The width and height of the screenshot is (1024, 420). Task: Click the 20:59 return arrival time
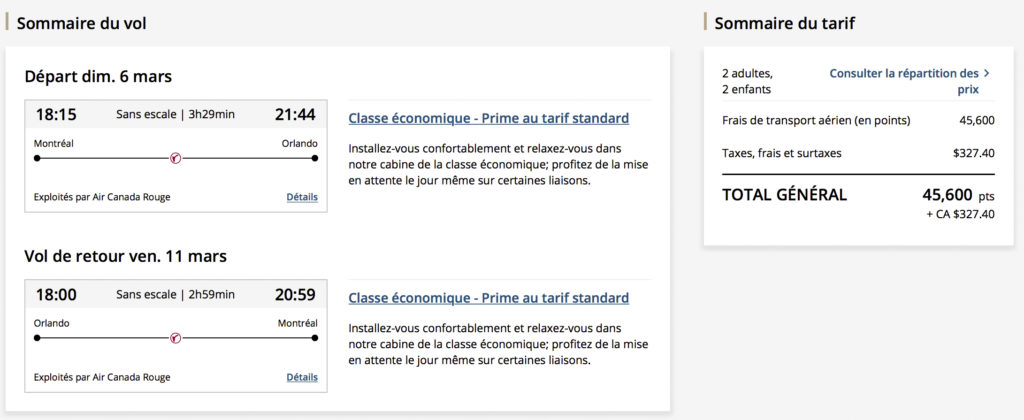tap(295, 294)
